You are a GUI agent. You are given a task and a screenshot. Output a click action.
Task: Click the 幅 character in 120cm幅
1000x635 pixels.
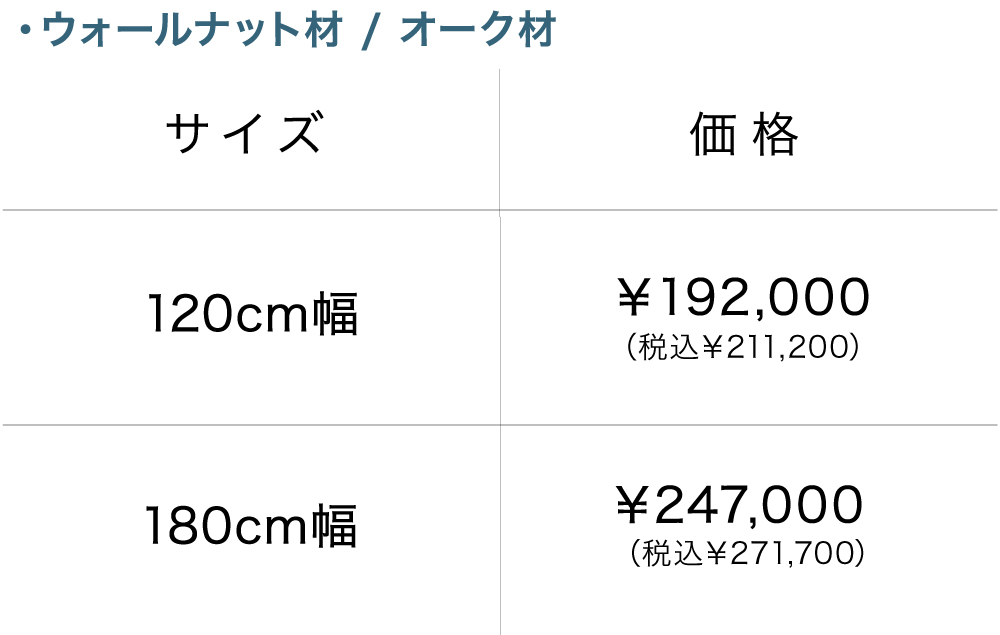click(336, 314)
